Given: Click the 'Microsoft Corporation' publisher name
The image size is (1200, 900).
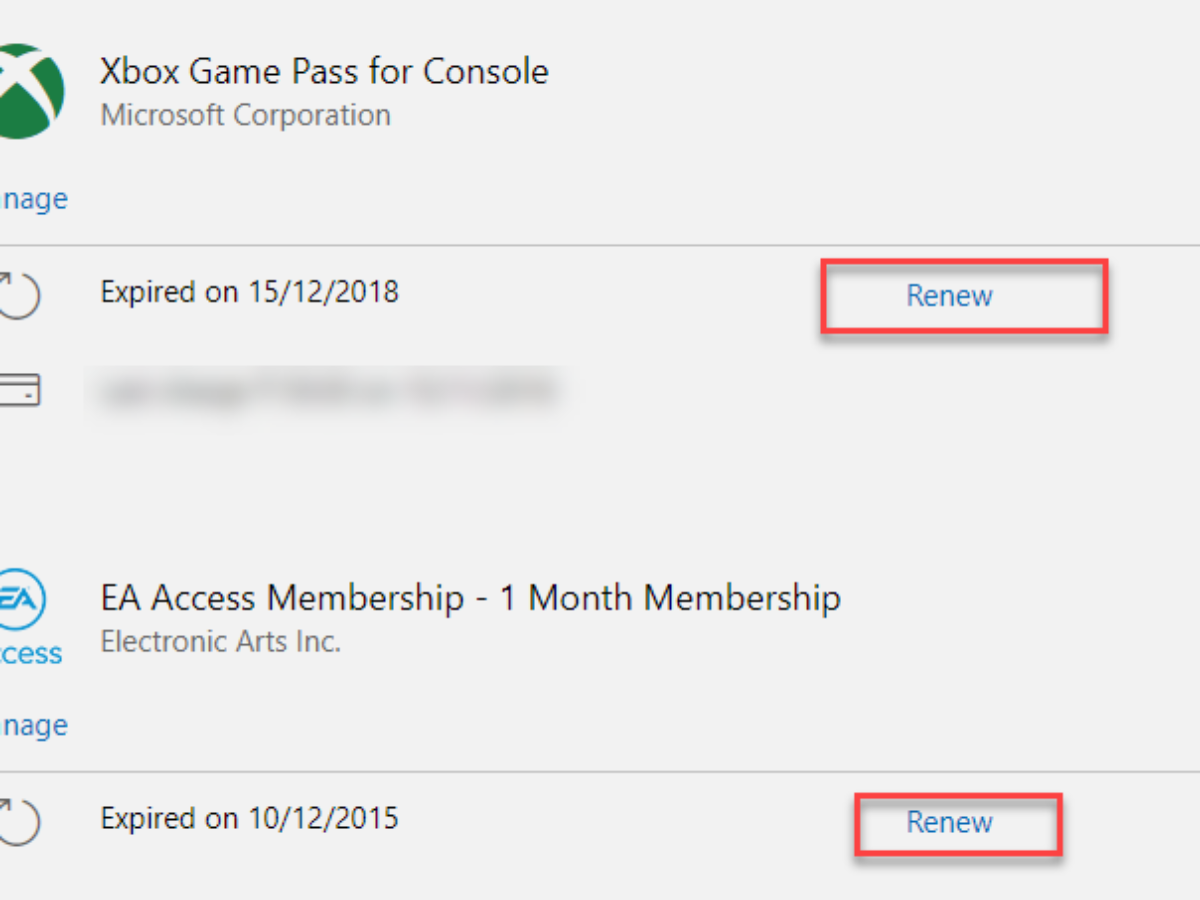Looking at the screenshot, I should pos(245,115).
